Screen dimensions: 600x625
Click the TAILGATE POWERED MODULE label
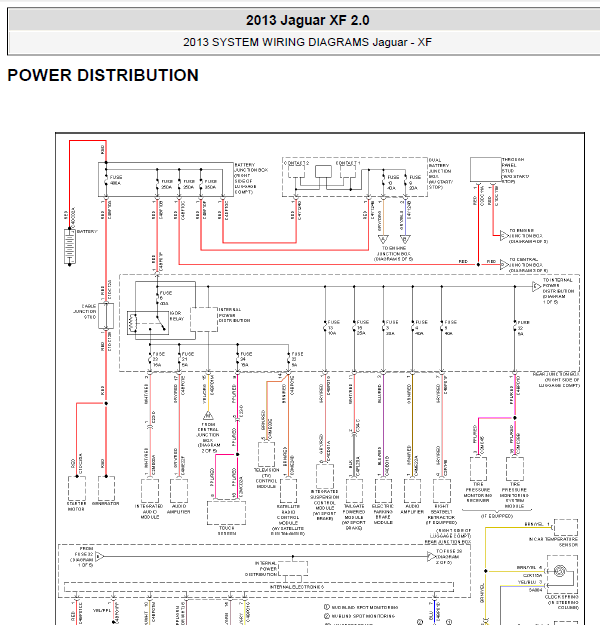point(354,517)
